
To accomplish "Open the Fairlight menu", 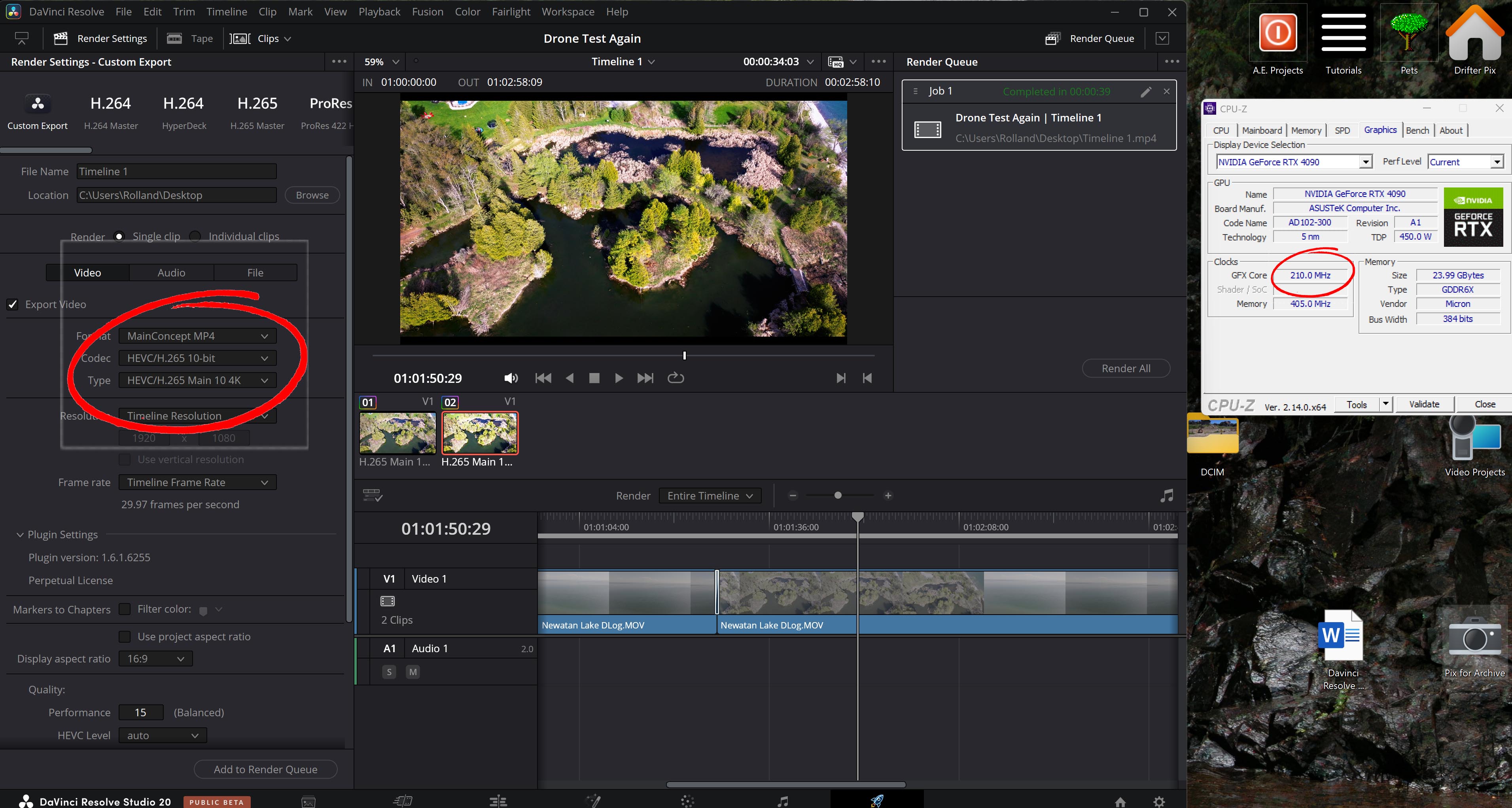I will (511, 12).
